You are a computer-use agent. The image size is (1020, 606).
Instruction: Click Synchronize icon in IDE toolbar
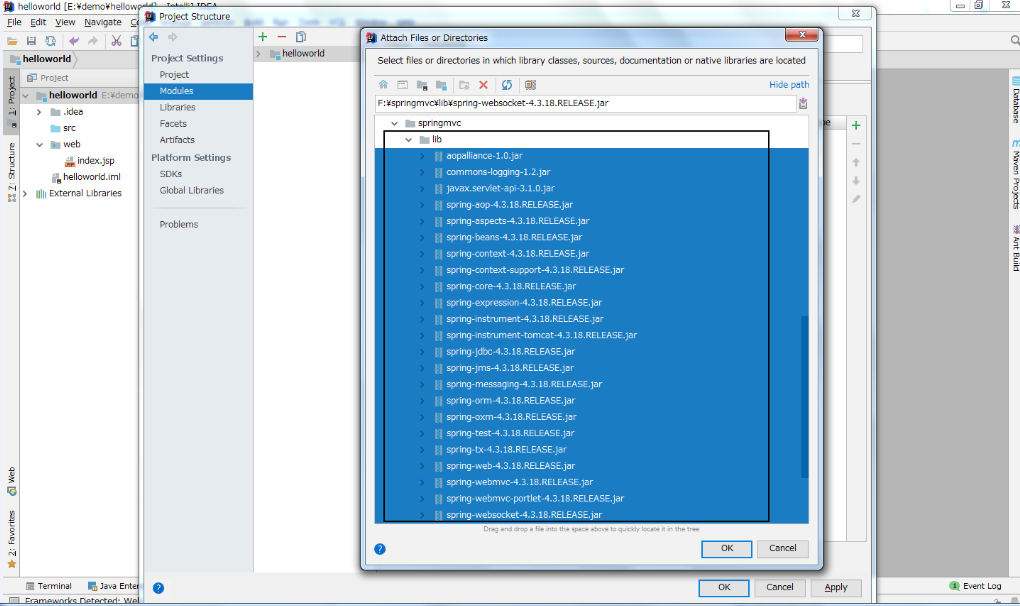[50, 41]
